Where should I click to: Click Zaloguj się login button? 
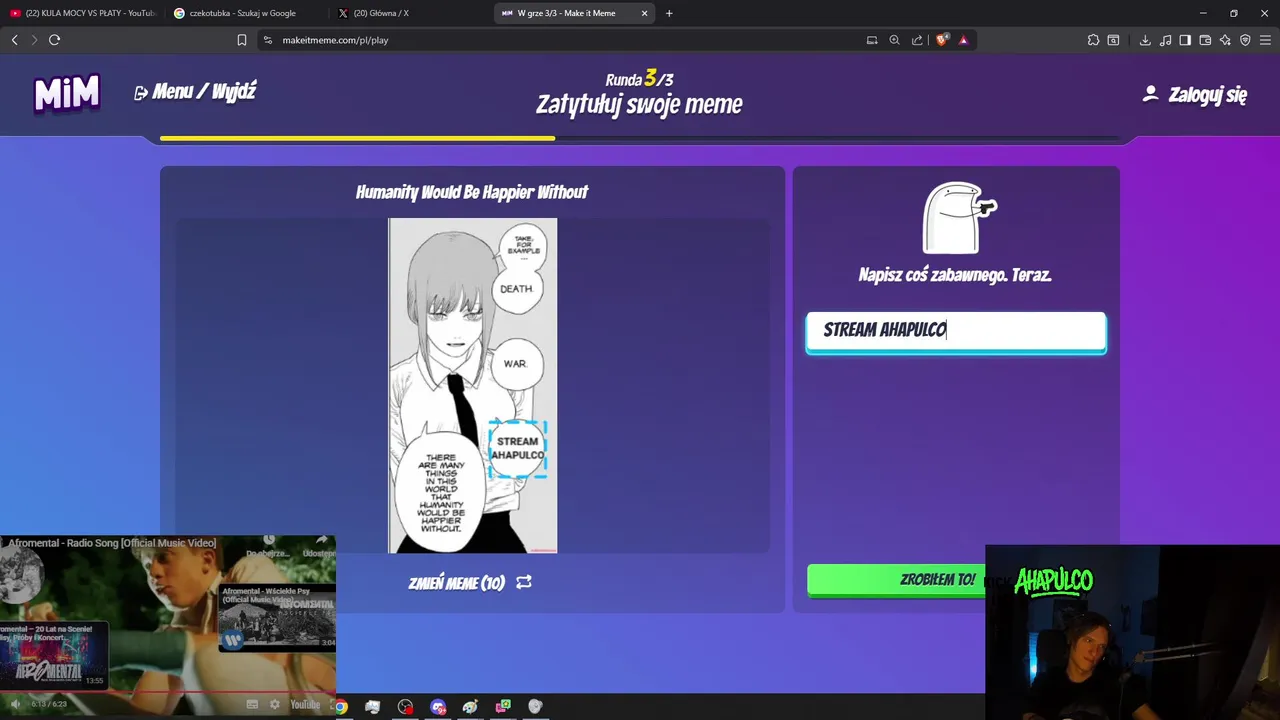(x=1207, y=95)
